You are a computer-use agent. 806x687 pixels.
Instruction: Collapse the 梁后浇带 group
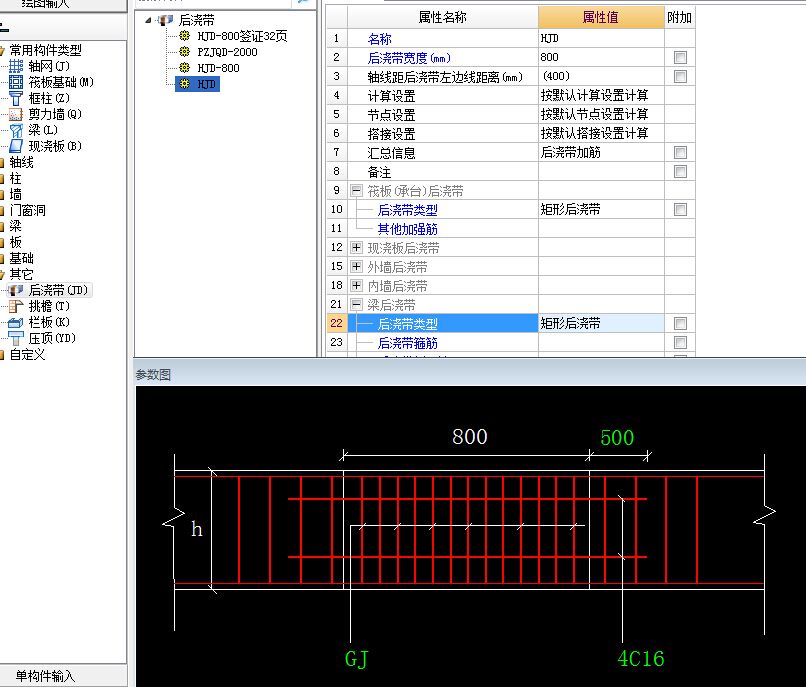click(356, 304)
